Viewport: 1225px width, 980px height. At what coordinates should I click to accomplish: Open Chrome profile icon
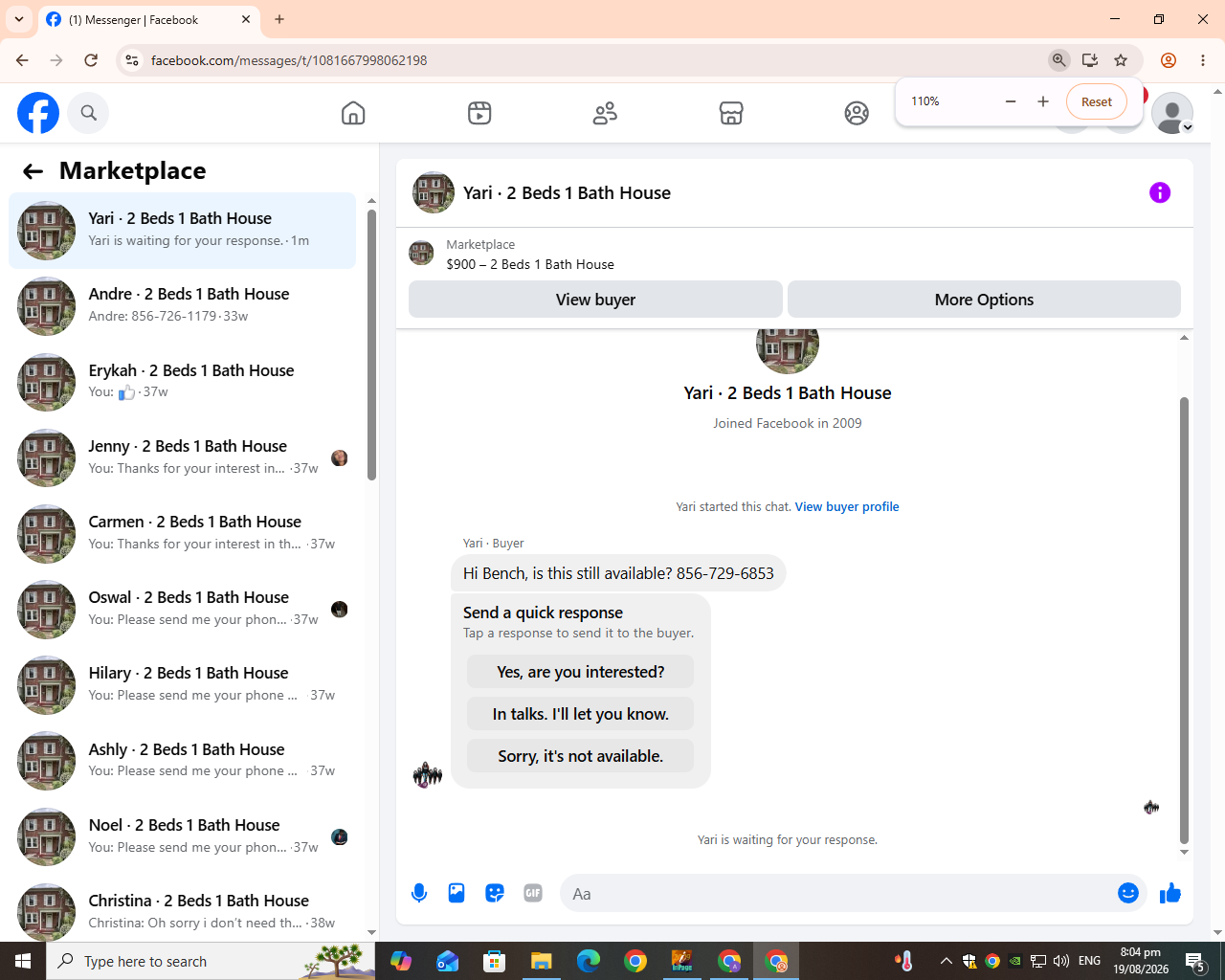coord(1169,60)
